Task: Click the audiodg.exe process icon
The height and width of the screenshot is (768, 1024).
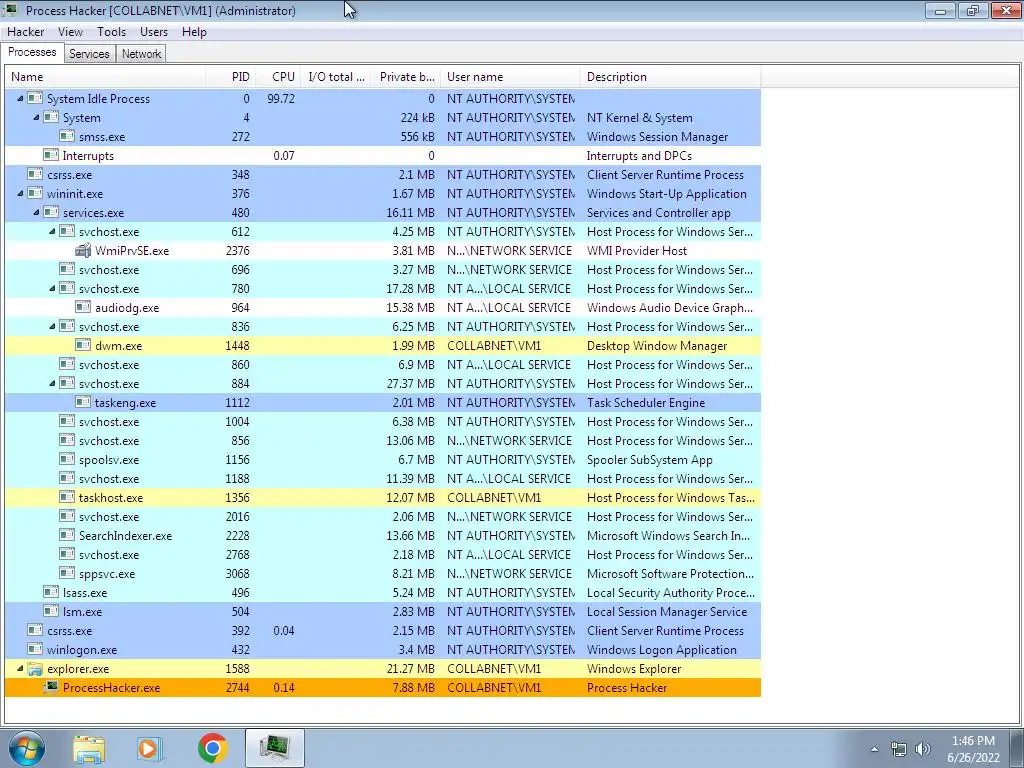Action: pos(83,308)
